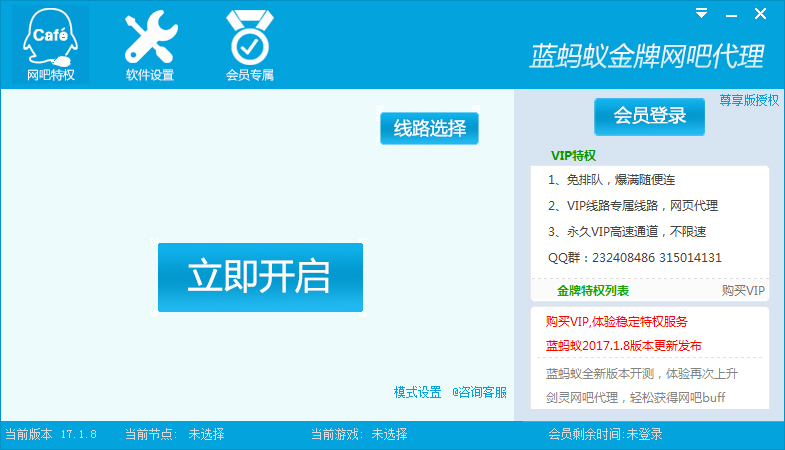Image resolution: width=785 pixels, height=450 pixels.
Task: Open the 网吧特权 Café penguin tab
Action: [x=50, y=45]
